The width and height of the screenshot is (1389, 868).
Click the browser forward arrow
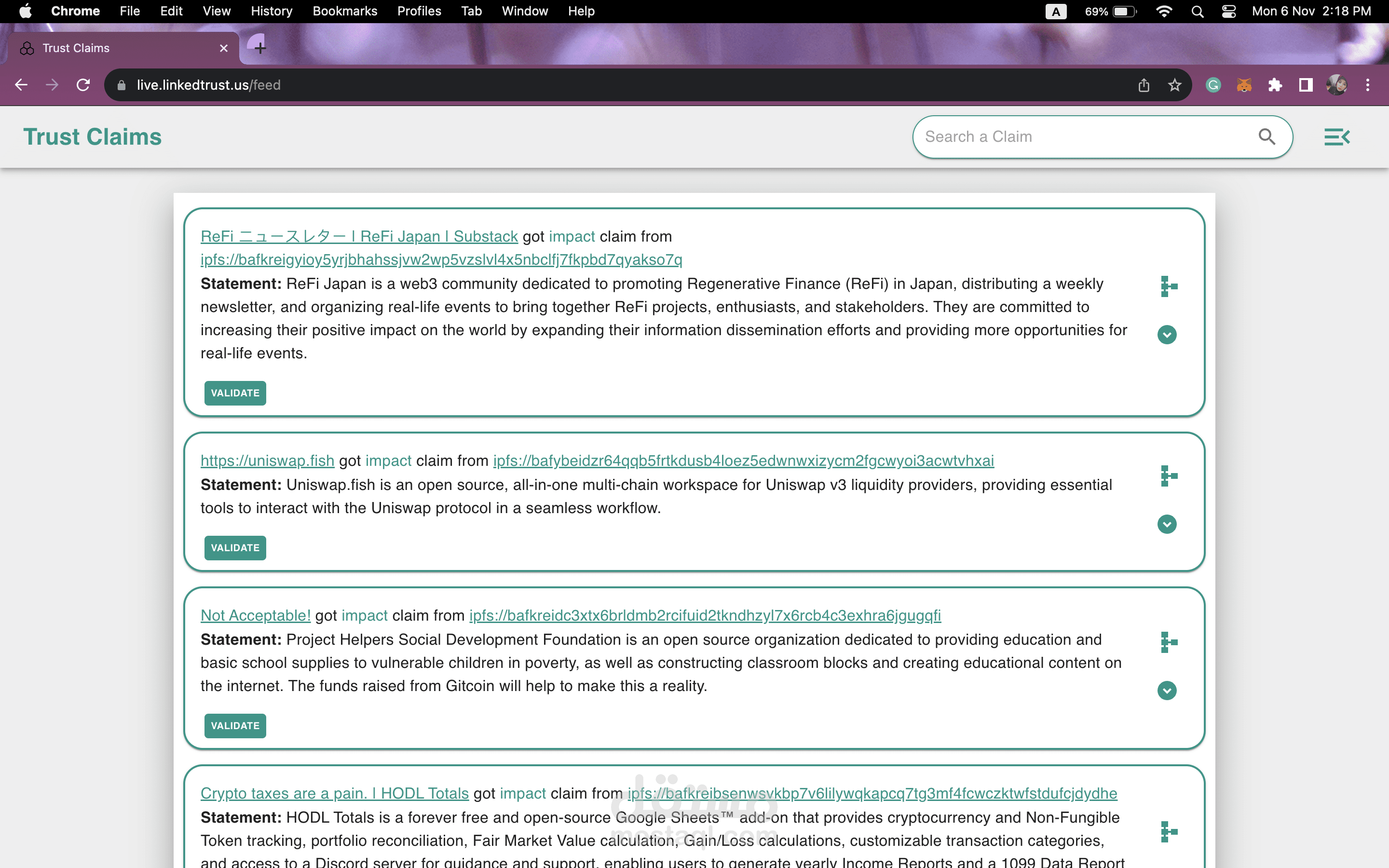tap(52, 85)
